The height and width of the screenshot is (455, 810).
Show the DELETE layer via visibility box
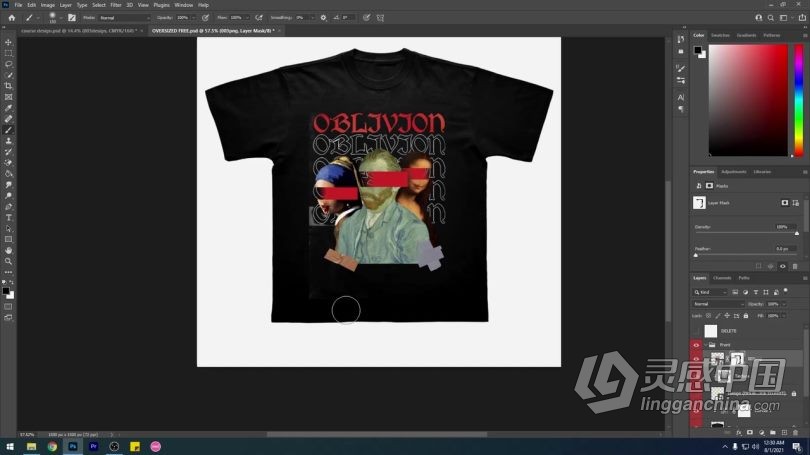696,331
